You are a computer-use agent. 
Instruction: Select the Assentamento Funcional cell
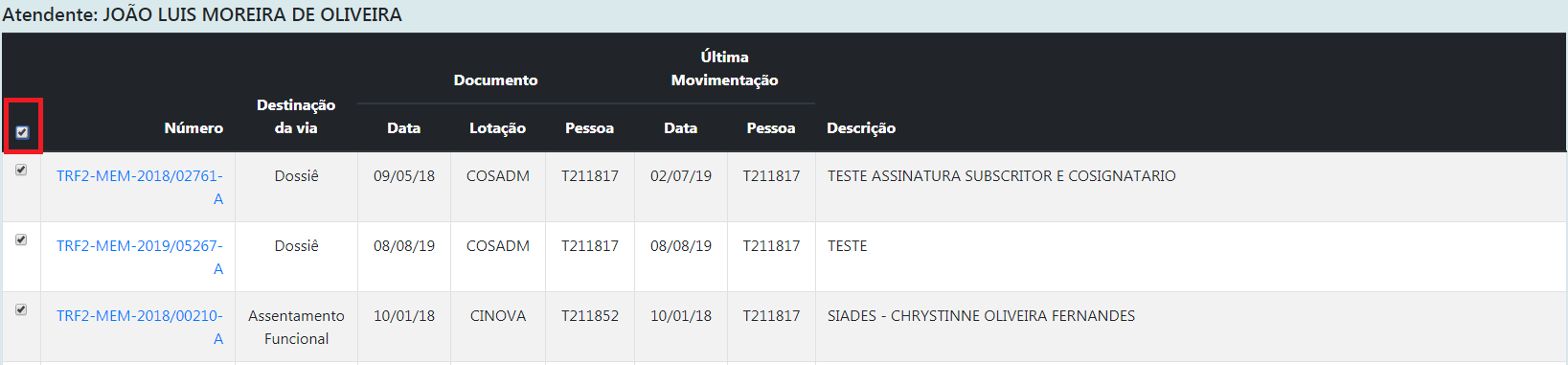pyautogui.click(x=296, y=327)
